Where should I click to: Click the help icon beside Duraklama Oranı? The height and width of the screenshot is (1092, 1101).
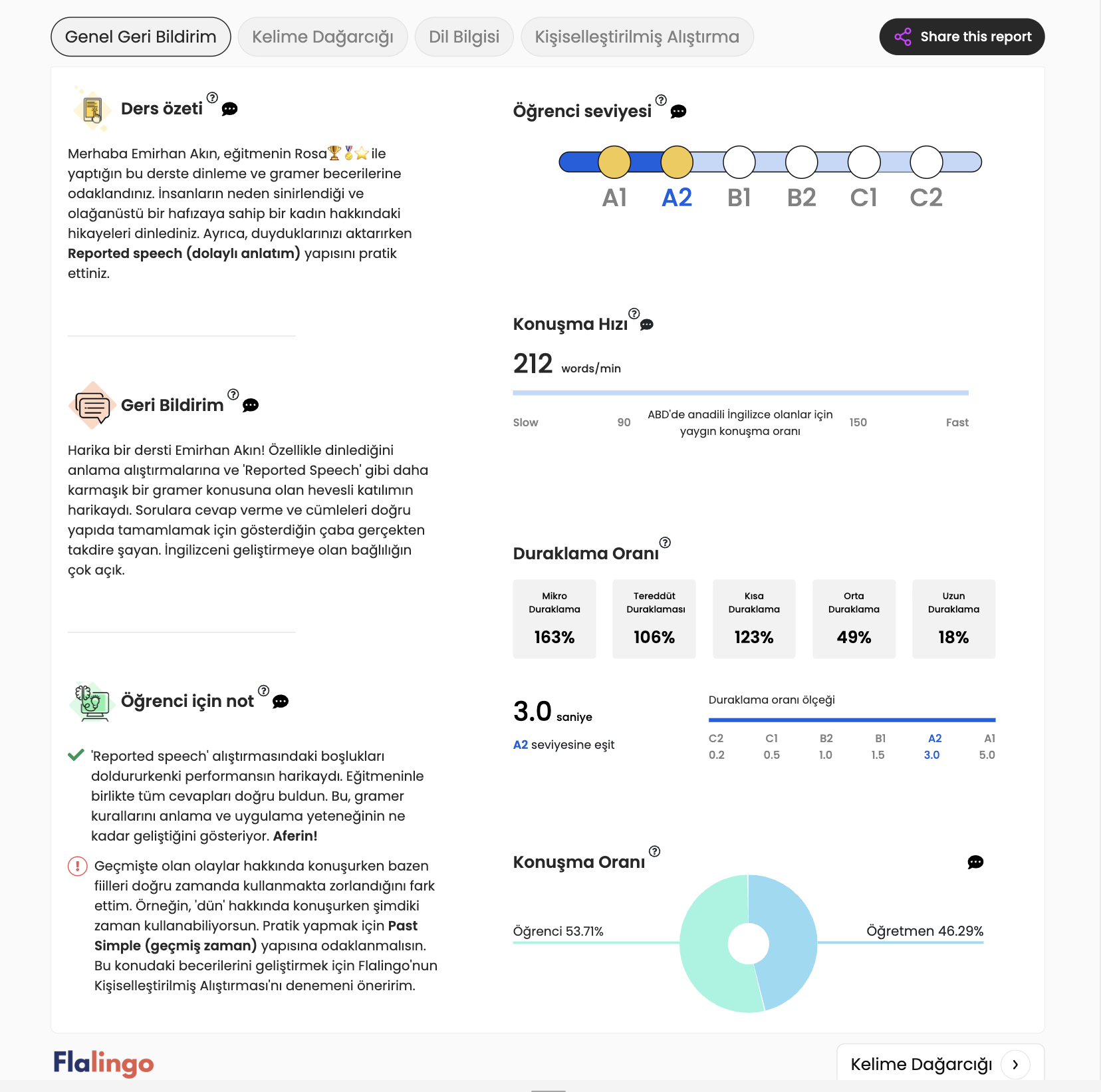665,543
